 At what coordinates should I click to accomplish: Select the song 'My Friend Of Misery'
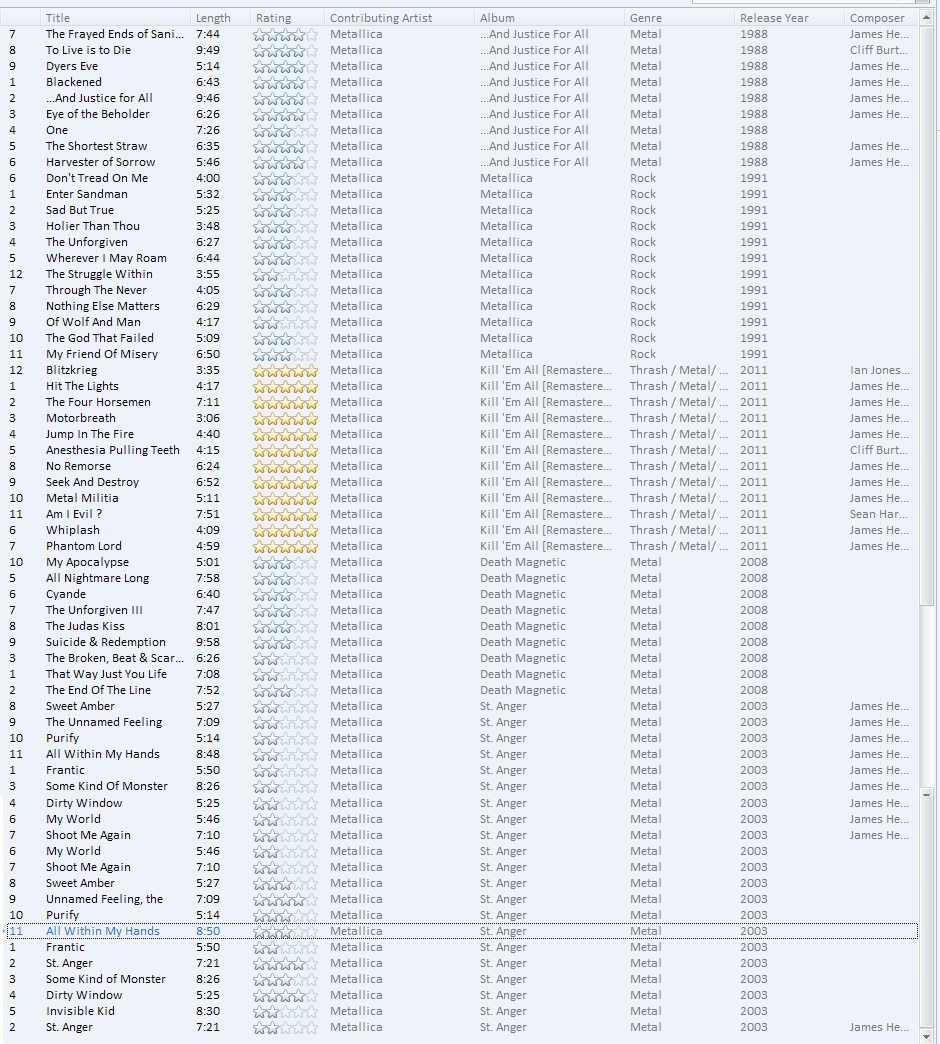pos(102,354)
